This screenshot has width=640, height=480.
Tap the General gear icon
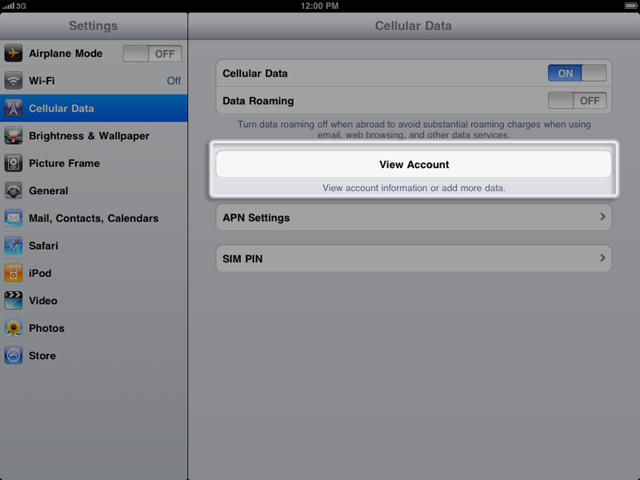(14, 190)
